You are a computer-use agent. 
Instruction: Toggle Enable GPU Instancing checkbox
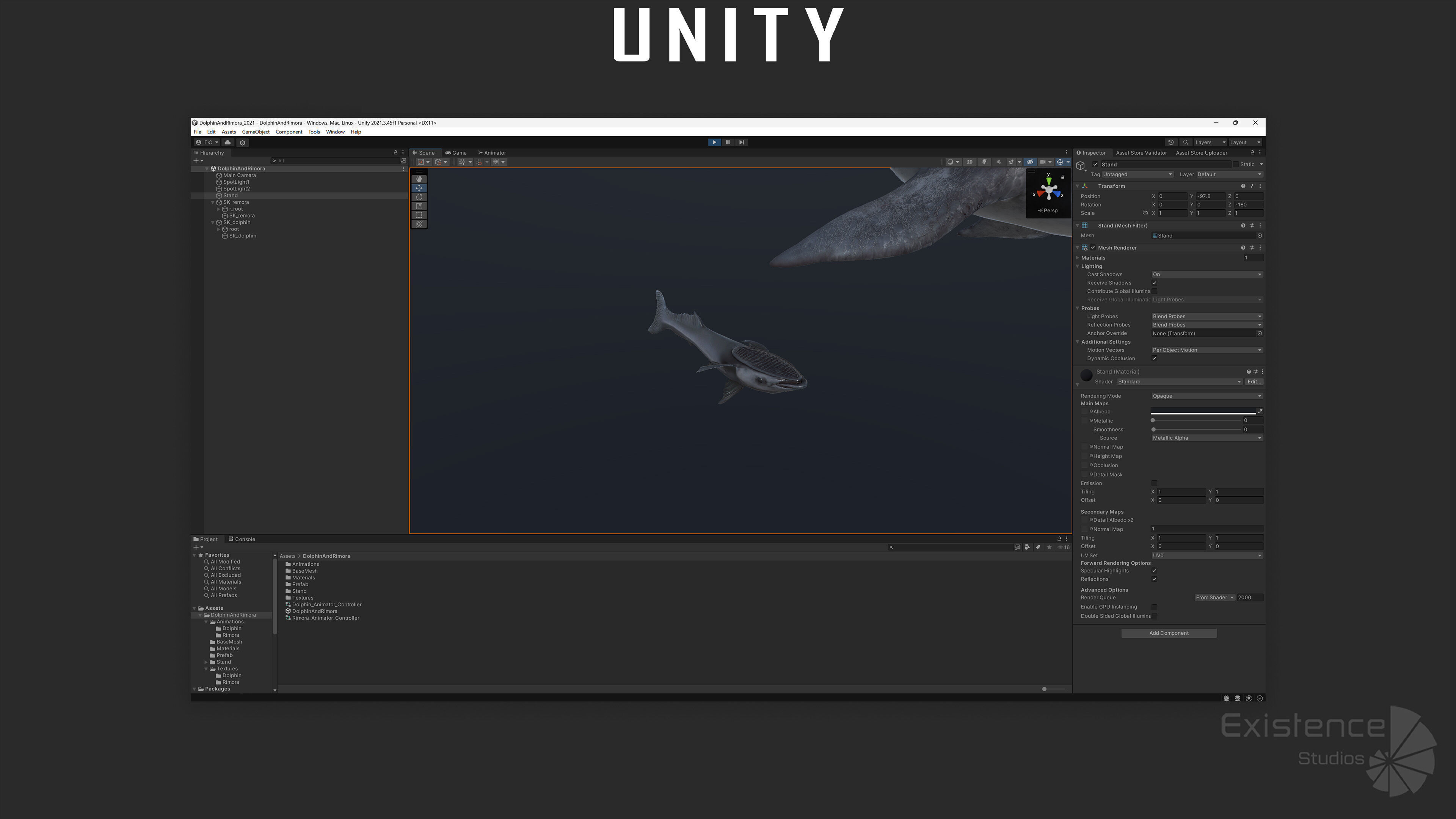click(x=1154, y=607)
